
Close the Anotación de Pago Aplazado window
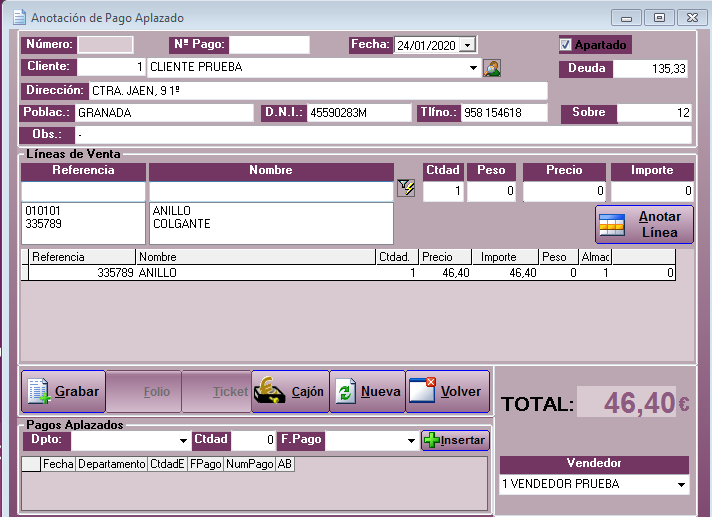tap(692, 18)
